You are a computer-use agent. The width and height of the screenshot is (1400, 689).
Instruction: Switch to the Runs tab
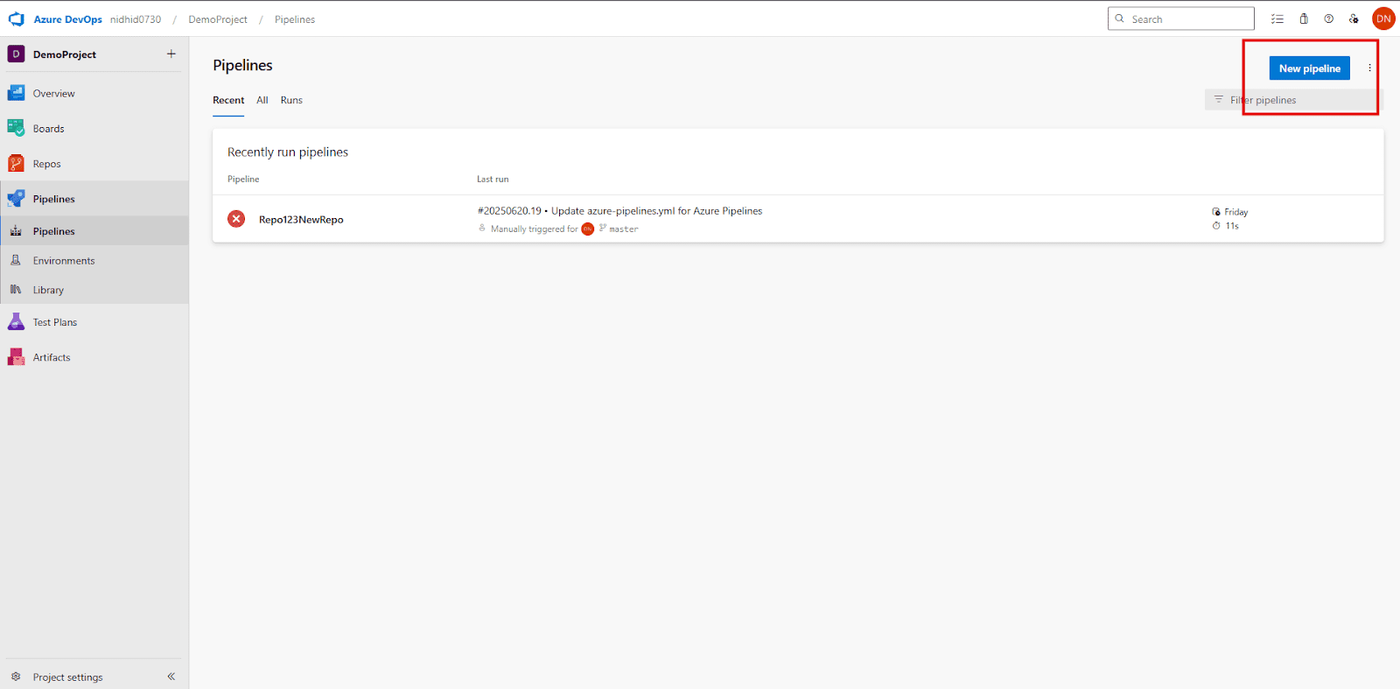tap(291, 100)
